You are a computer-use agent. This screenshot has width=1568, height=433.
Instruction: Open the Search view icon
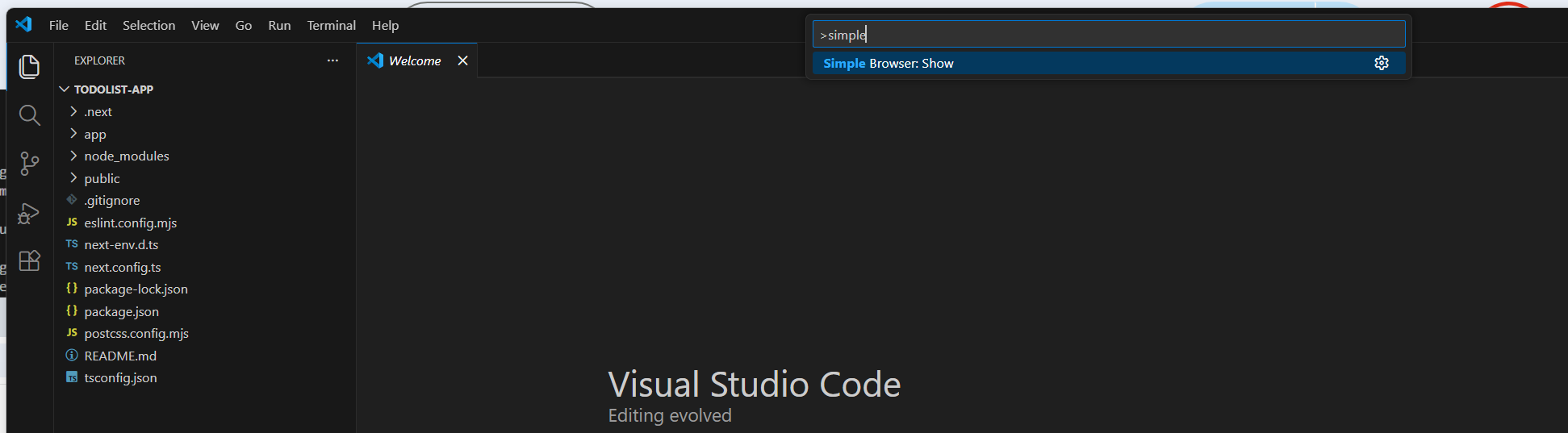(x=29, y=115)
